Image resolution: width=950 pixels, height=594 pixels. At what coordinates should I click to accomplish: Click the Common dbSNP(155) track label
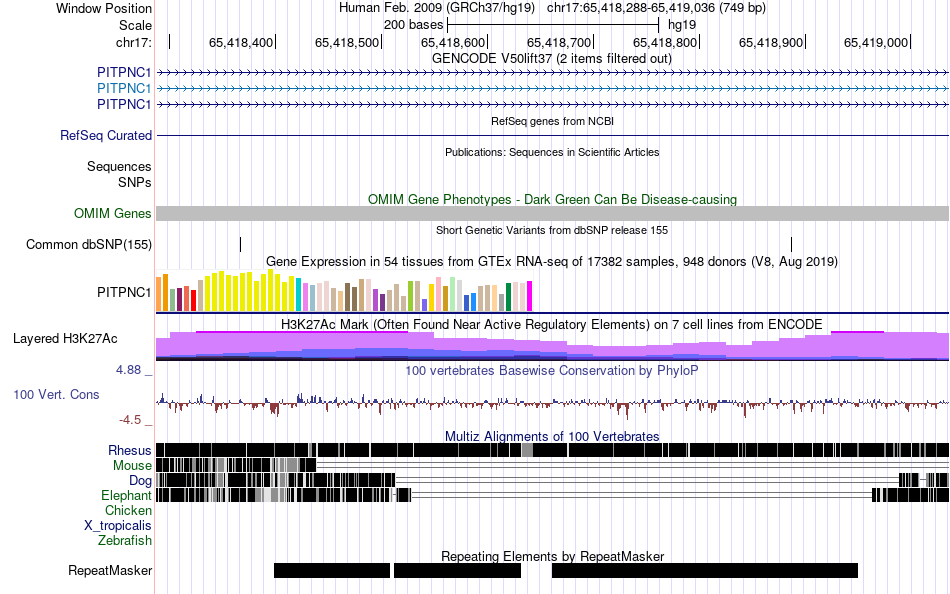pyautogui.click(x=89, y=244)
